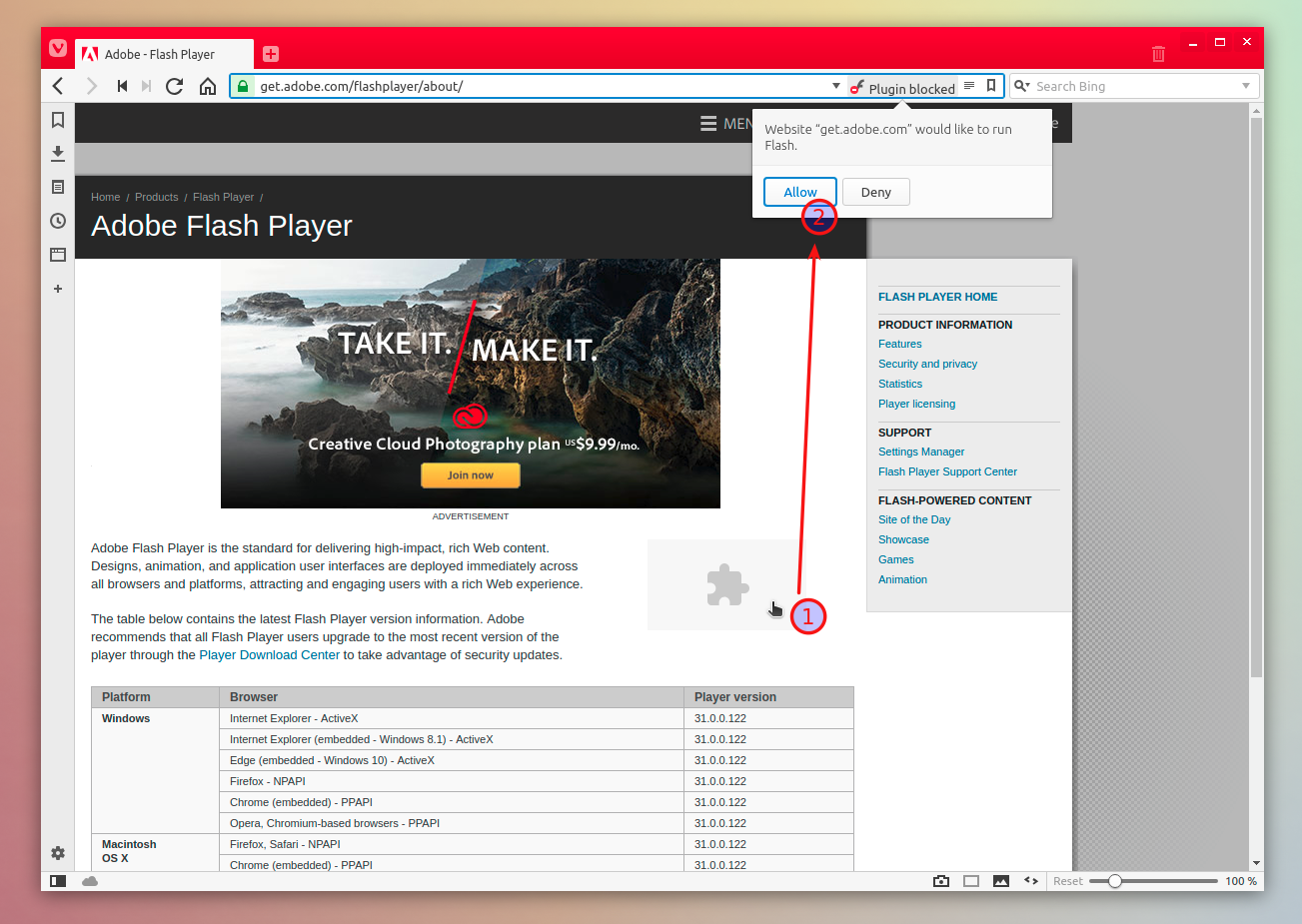Screen dimensions: 1302x924
Task: Expand the search field history dropdown
Action: (1246, 86)
